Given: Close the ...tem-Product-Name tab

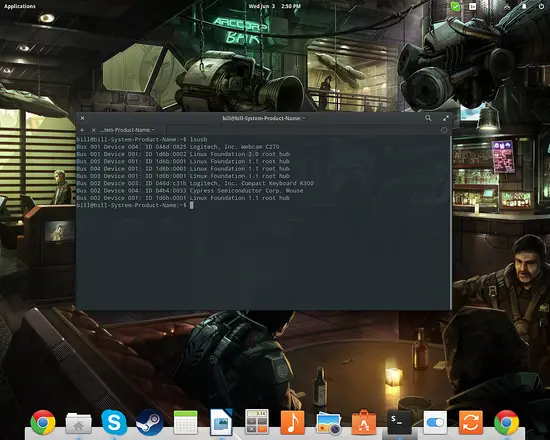Looking at the screenshot, I should pyautogui.click(x=94, y=130).
